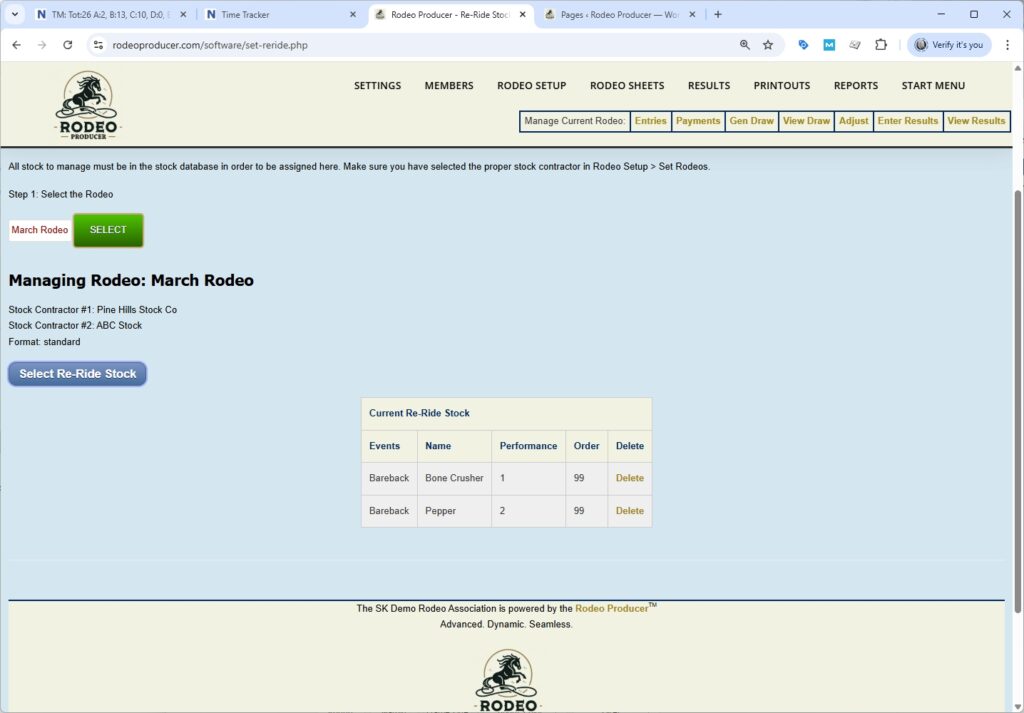Viewport: 1024px width, 713px height.
Task: Click the RODEO logo in the page footer
Action: pyautogui.click(x=507, y=678)
